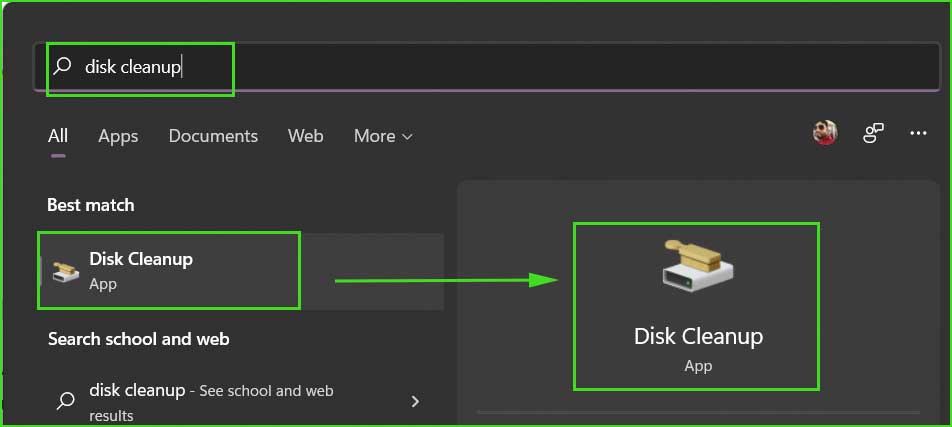This screenshot has height=427, width=952.
Task: Switch to the All tab
Action: pyautogui.click(x=58, y=135)
